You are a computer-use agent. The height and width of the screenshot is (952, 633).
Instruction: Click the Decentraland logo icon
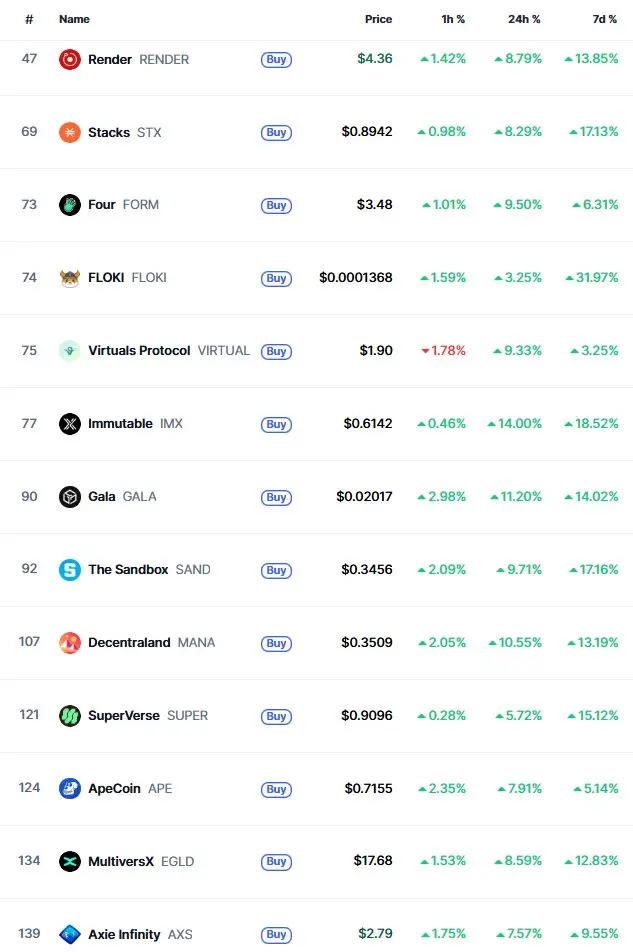coord(70,642)
